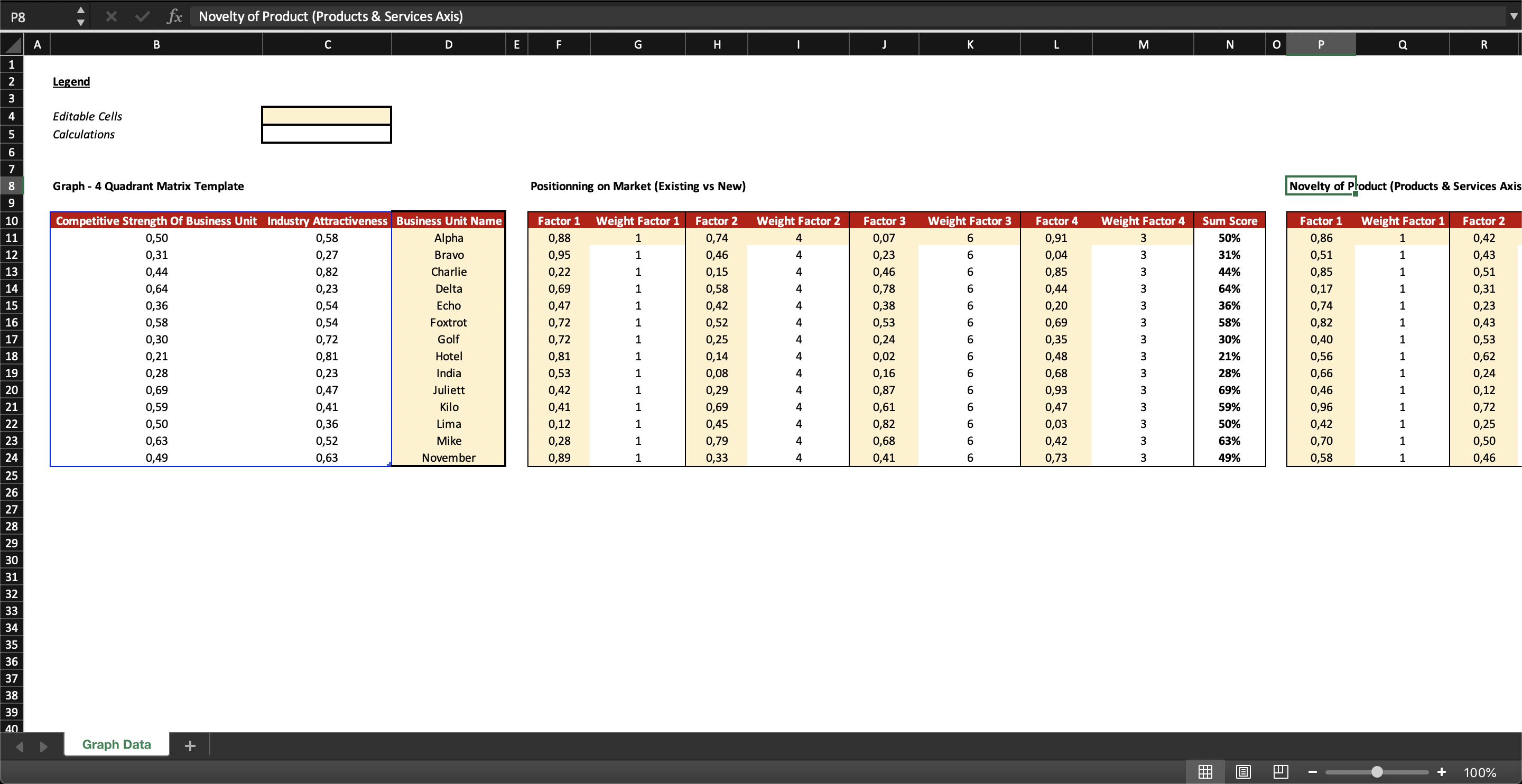Screen dimensions: 1522x784
Task: Select column D header
Action: (x=449, y=44)
